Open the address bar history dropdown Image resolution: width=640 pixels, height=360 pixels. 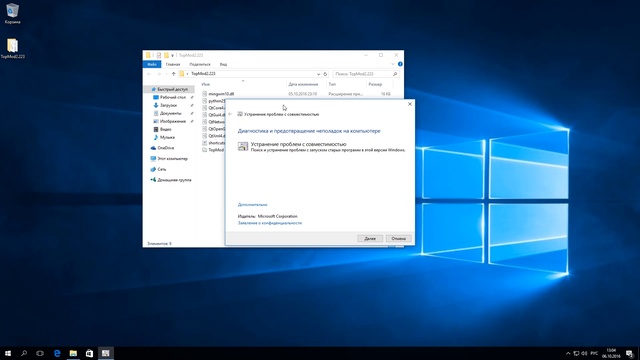(x=318, y=74)
